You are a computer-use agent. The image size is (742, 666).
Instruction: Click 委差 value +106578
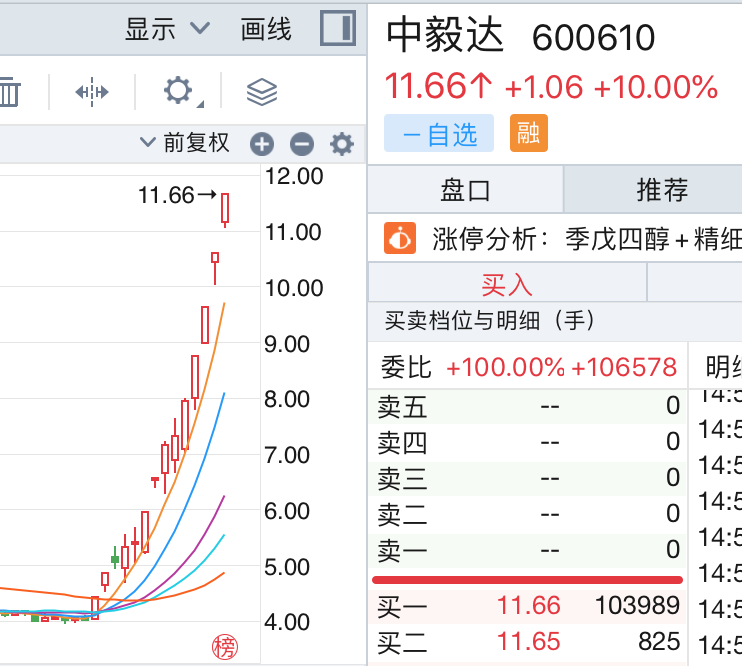click(624, 367)
